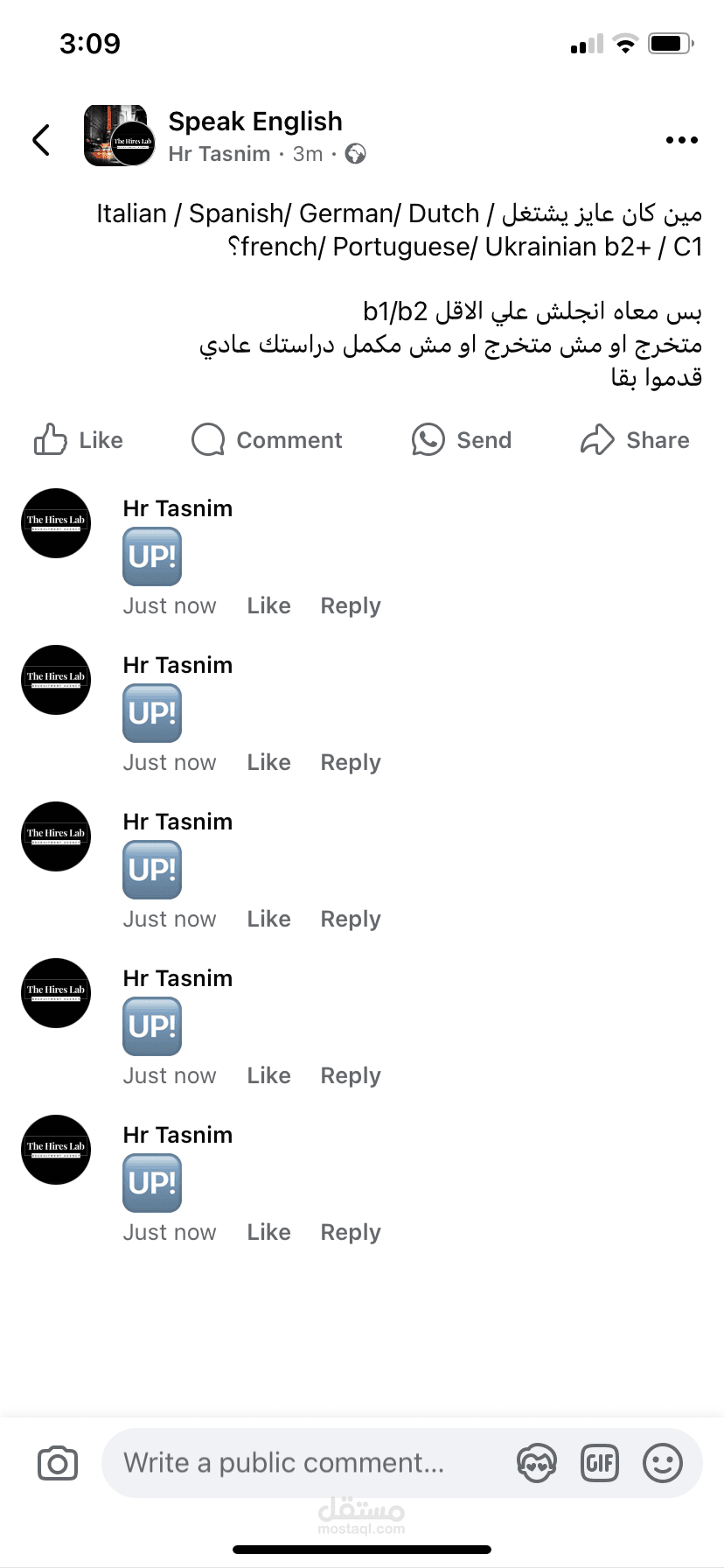
Task: Open the group profile picture thumbnail
Action: pyautogui.click(x=119, y=136)
